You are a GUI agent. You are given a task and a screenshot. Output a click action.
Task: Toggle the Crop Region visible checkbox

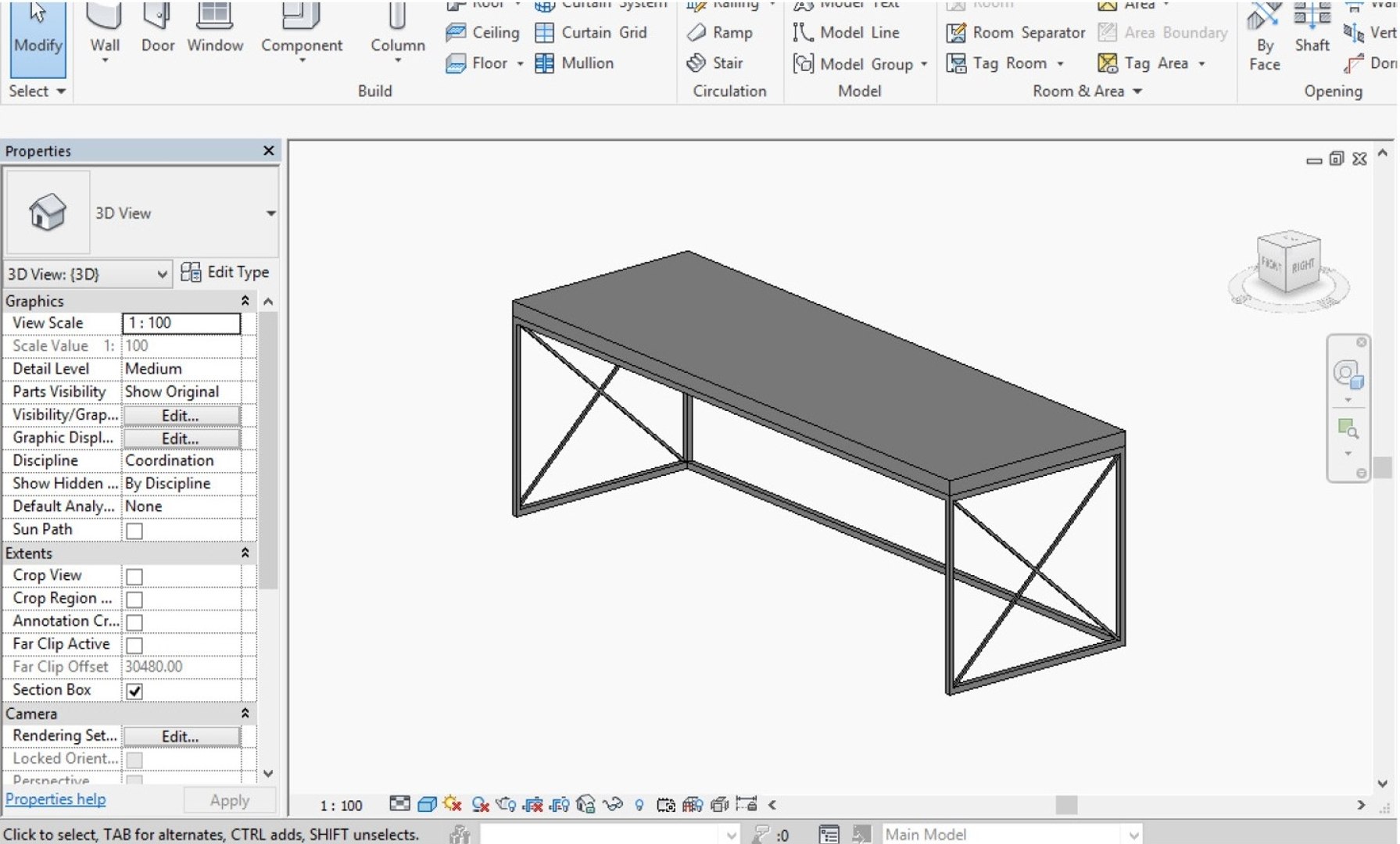134,599
